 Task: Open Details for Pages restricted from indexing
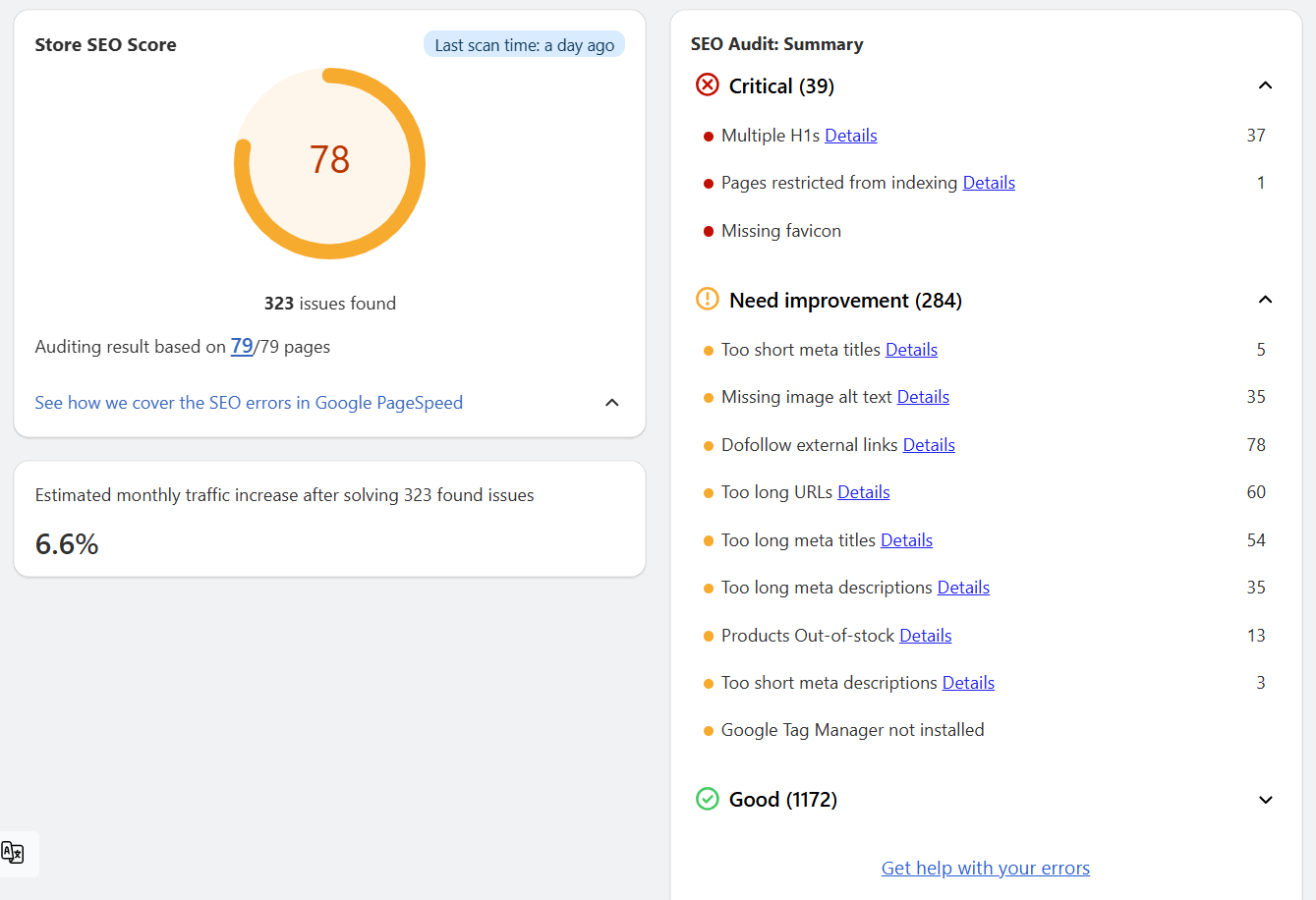coord(989,182)
